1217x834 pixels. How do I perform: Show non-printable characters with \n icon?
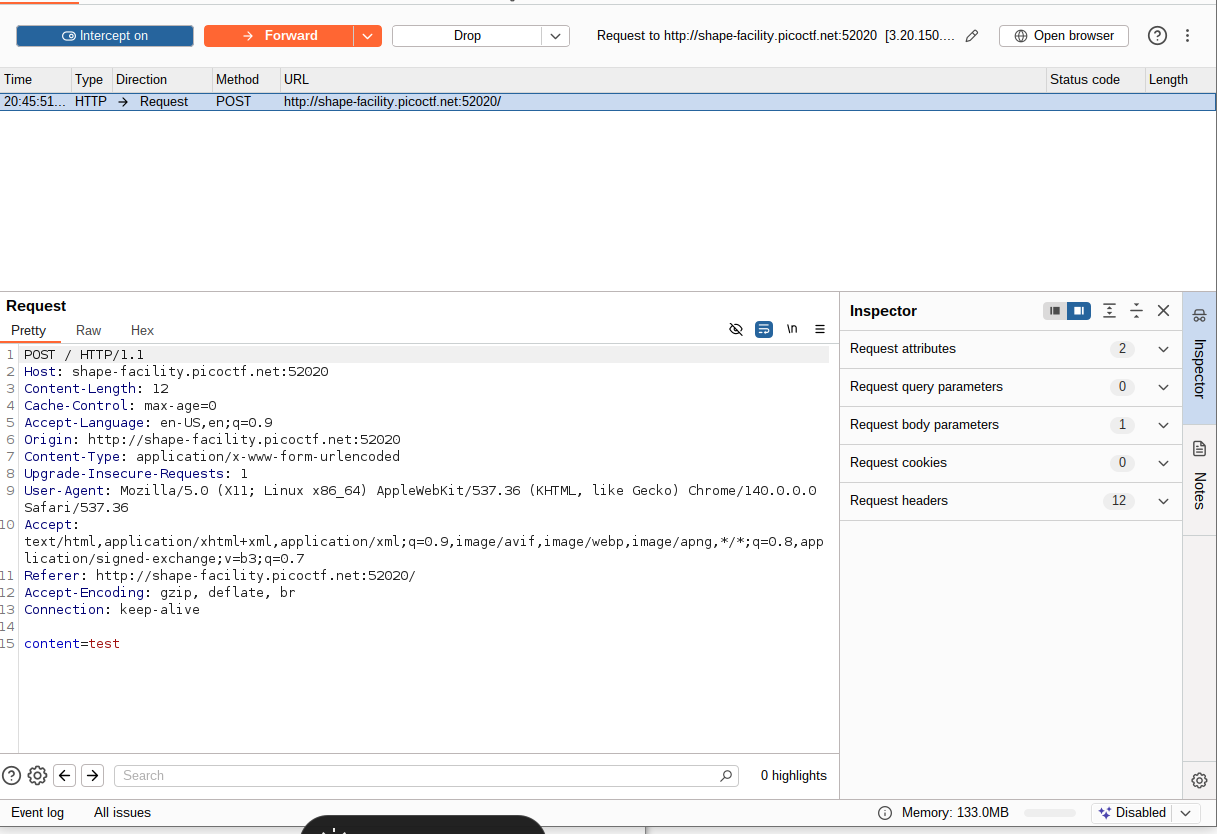[792, 329]
